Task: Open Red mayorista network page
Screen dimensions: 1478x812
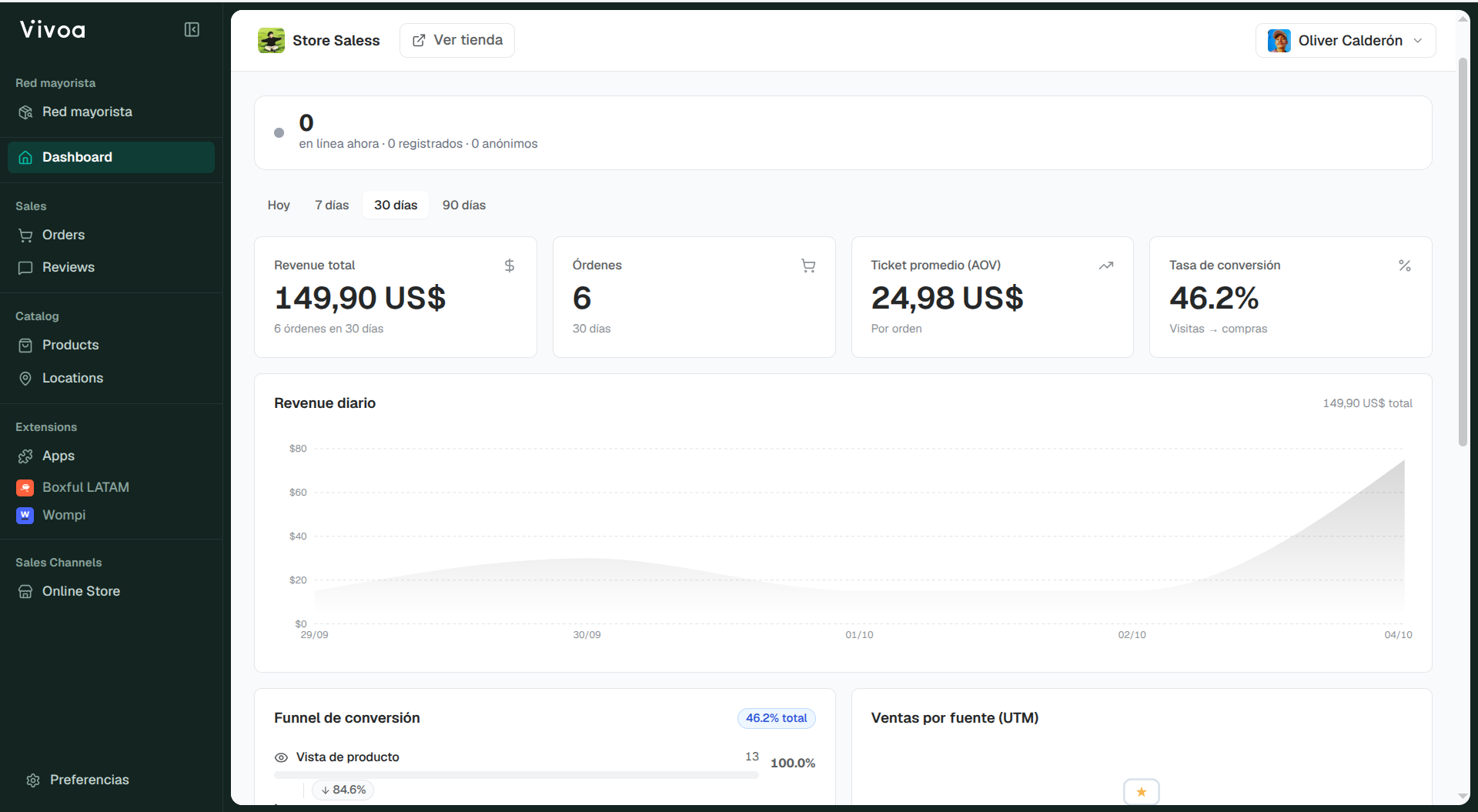Action: (111, 112)
